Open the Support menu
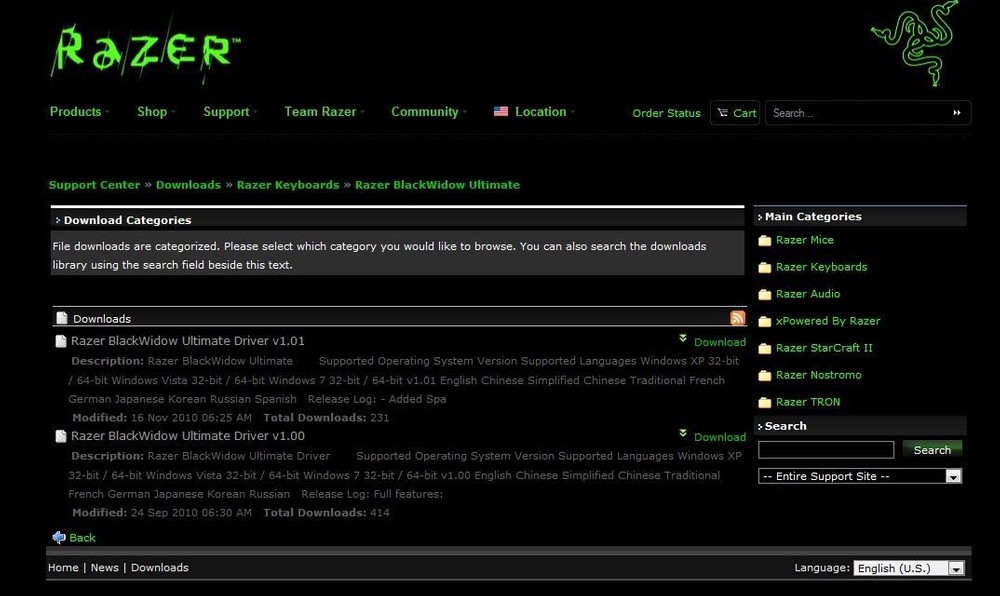1000x596 pixels. coord(230,112)
